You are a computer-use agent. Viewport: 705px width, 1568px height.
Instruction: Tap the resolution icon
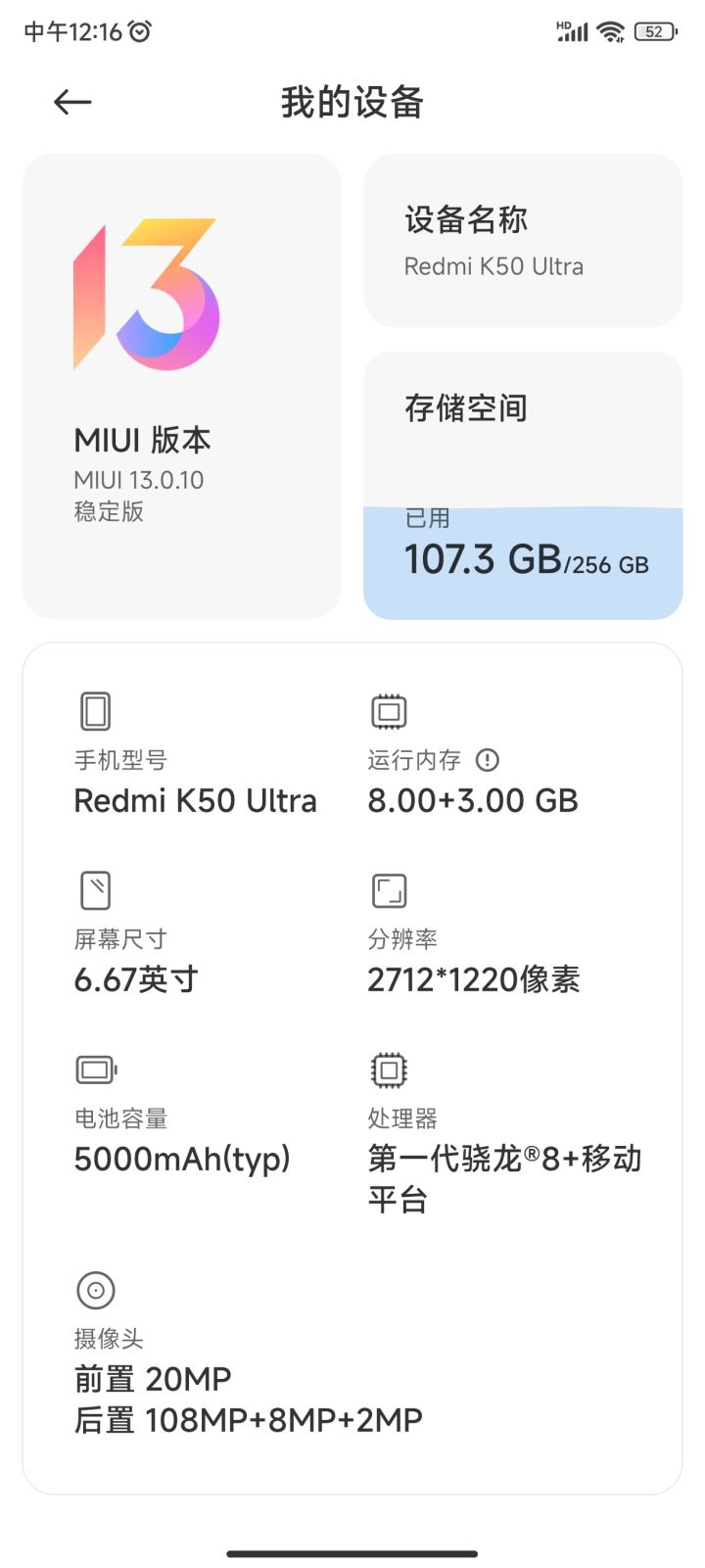(389, 890)
